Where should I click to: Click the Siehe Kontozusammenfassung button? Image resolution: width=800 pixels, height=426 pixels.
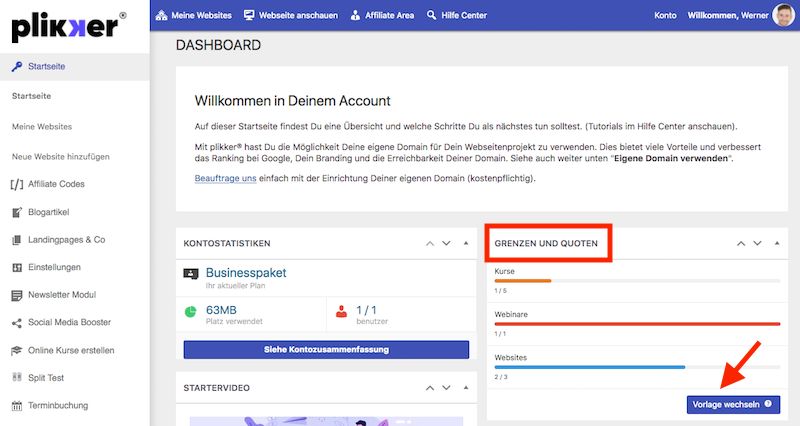[x=326, y=350]
